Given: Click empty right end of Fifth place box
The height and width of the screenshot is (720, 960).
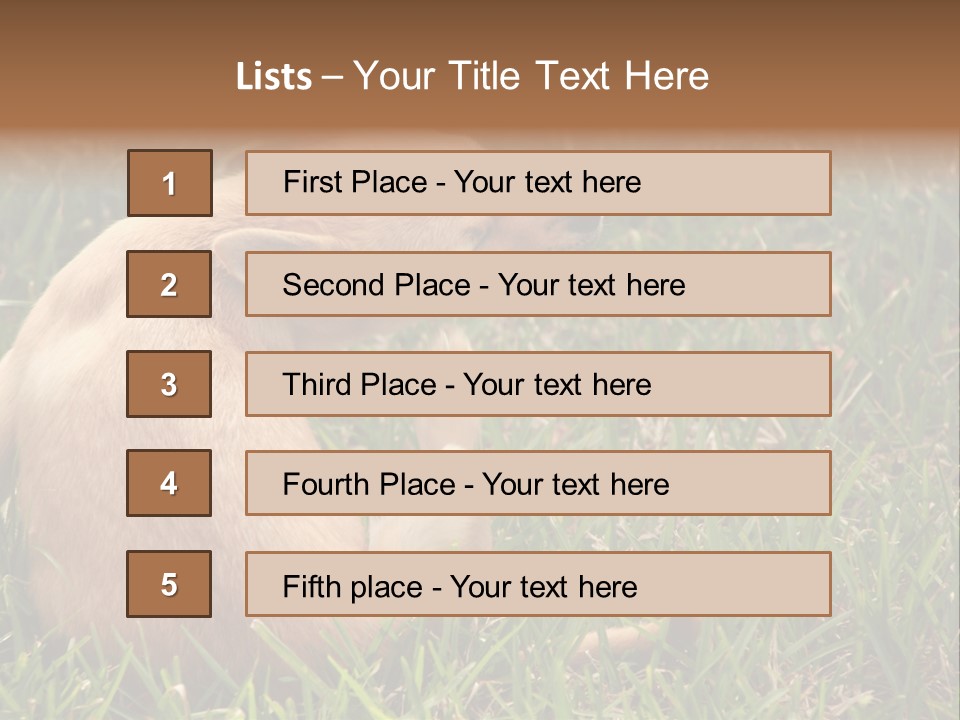Looking at the screenshot, I should point(760,584).
